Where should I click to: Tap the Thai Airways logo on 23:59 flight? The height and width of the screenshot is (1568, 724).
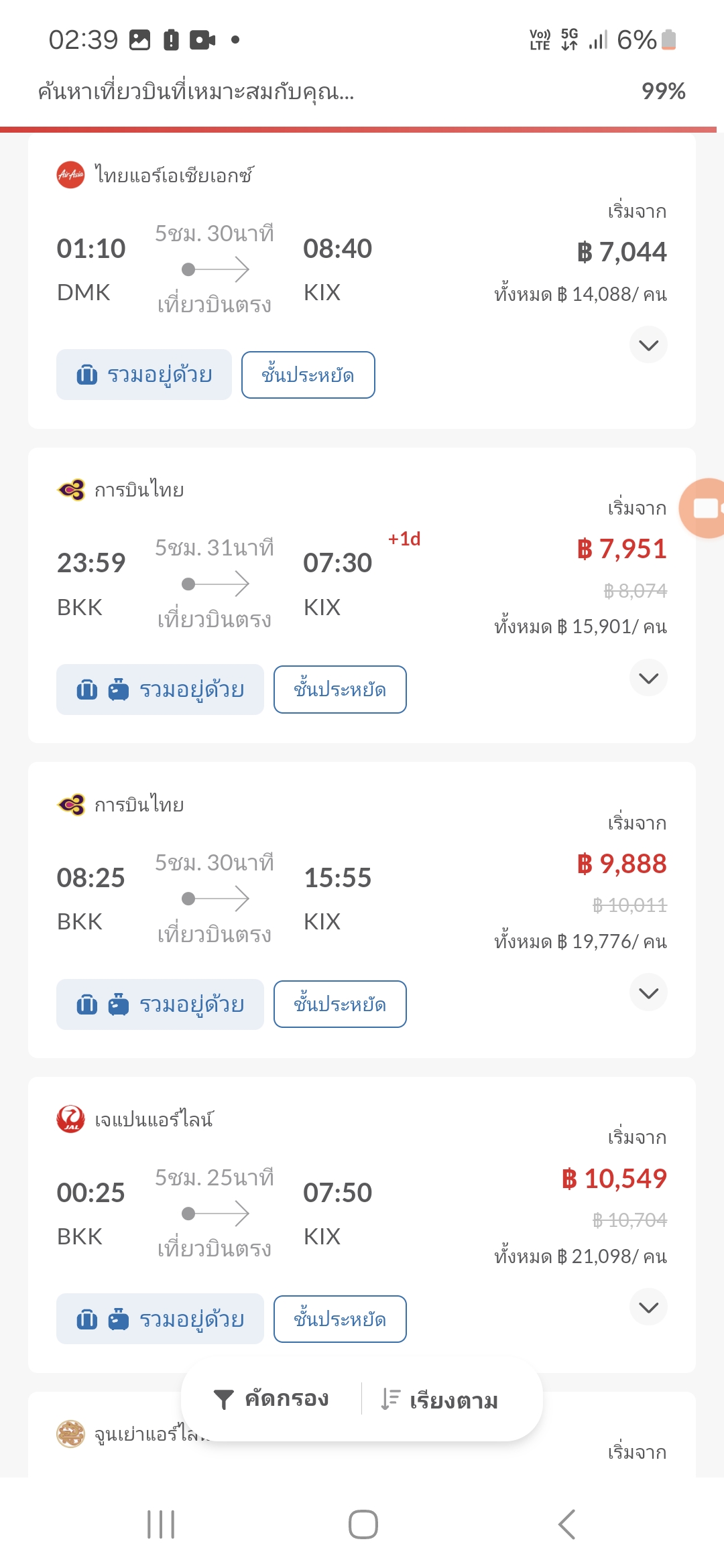point(71,490)
